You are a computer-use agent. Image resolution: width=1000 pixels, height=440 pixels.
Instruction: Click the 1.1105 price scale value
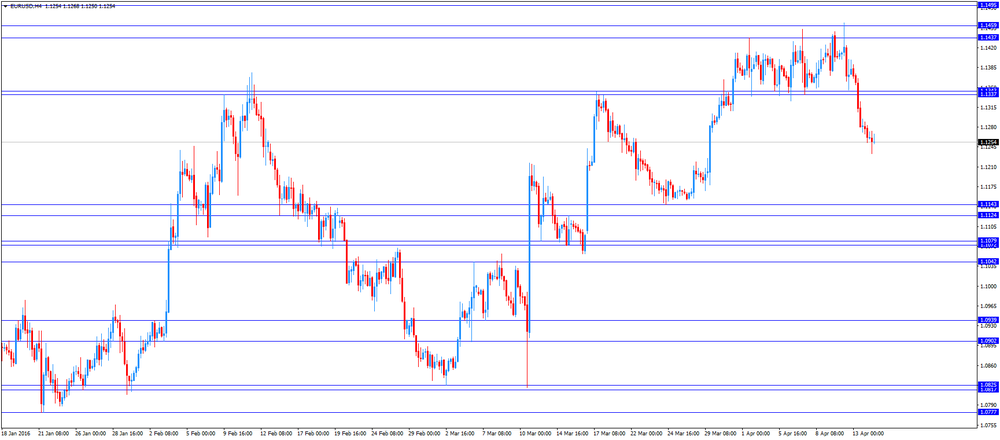987,227
